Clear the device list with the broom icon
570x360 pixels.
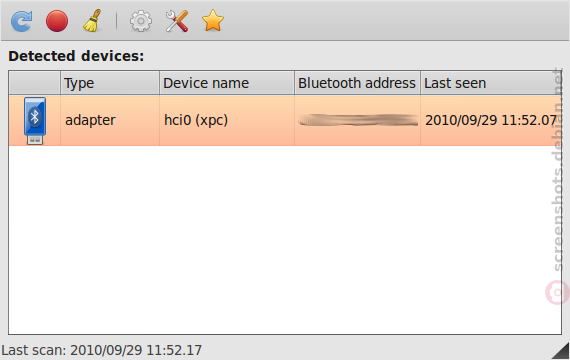point(92,21)
